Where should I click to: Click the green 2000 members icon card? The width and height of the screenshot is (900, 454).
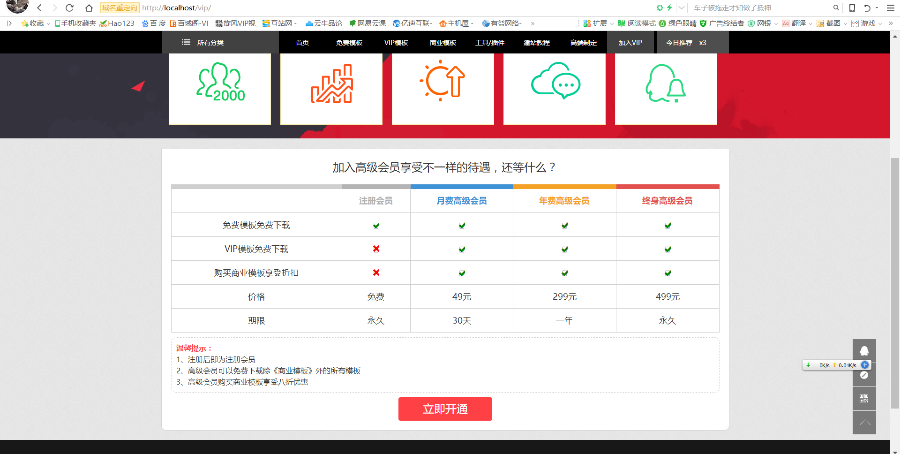point(219,88)
